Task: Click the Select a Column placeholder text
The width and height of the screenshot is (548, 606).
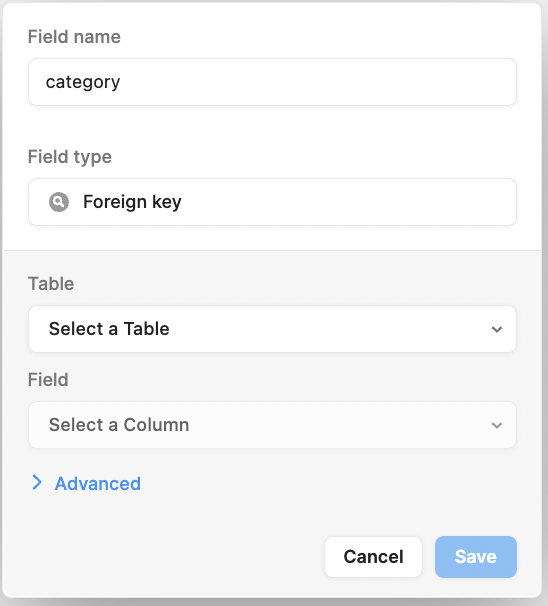Action: tap(119, 425)
